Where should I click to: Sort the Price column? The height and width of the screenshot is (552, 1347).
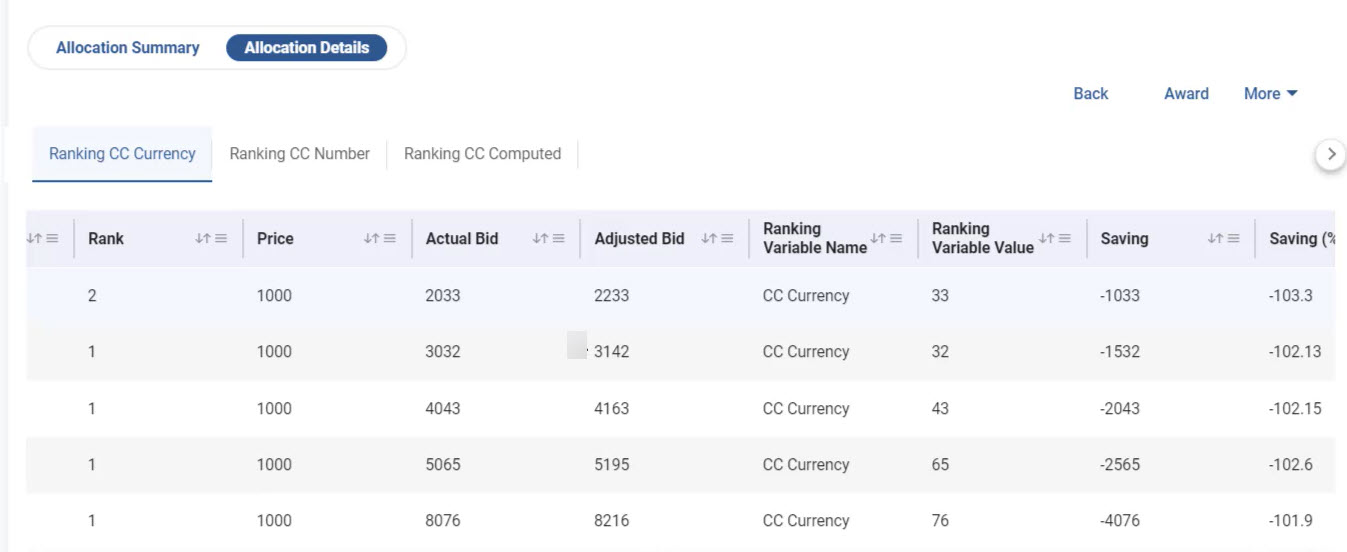372,239
